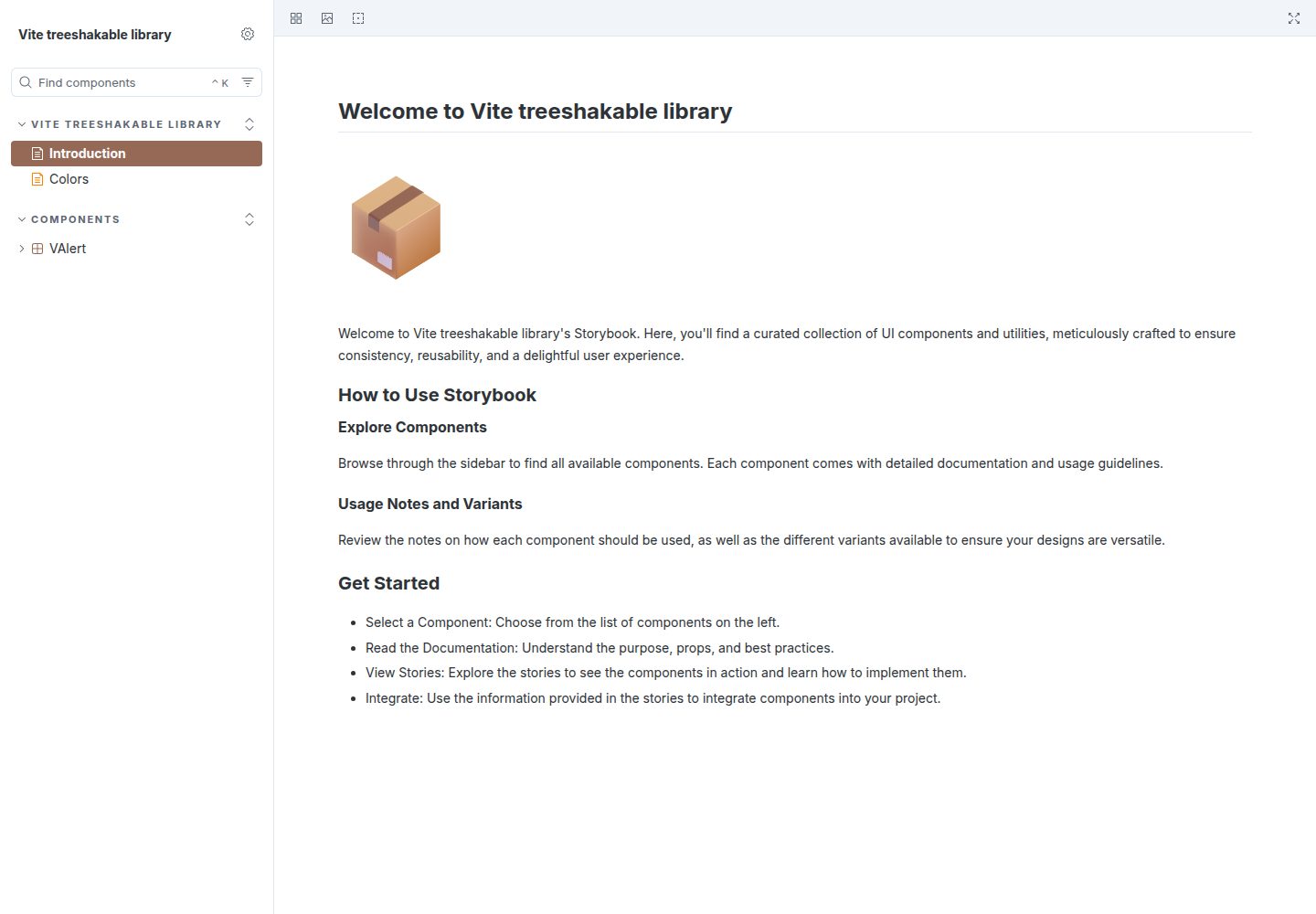Expand all items in Components group

click(249, 219)
